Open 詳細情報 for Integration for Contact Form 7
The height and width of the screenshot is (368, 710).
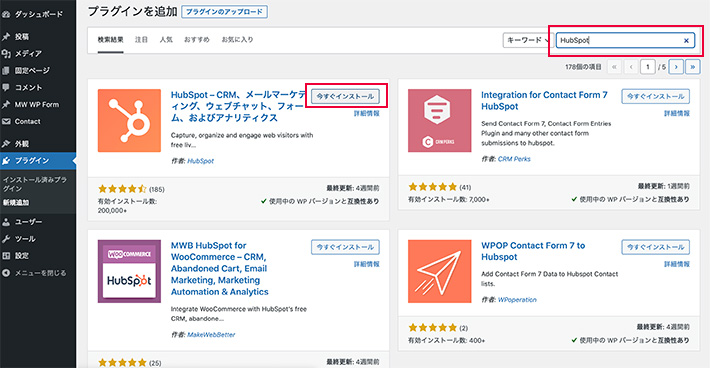677,114
